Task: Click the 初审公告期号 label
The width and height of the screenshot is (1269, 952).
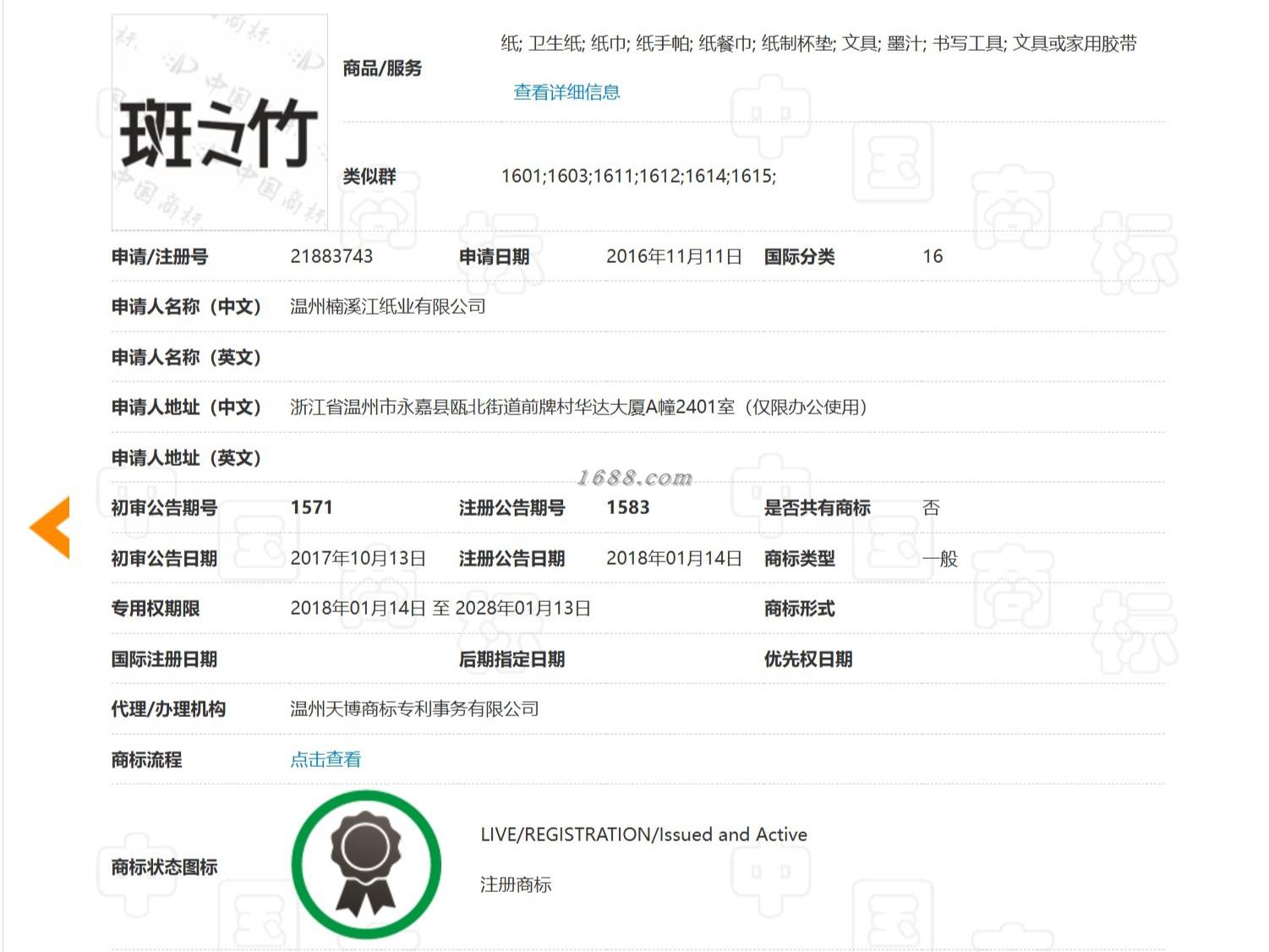Action: tap(165, 507)
